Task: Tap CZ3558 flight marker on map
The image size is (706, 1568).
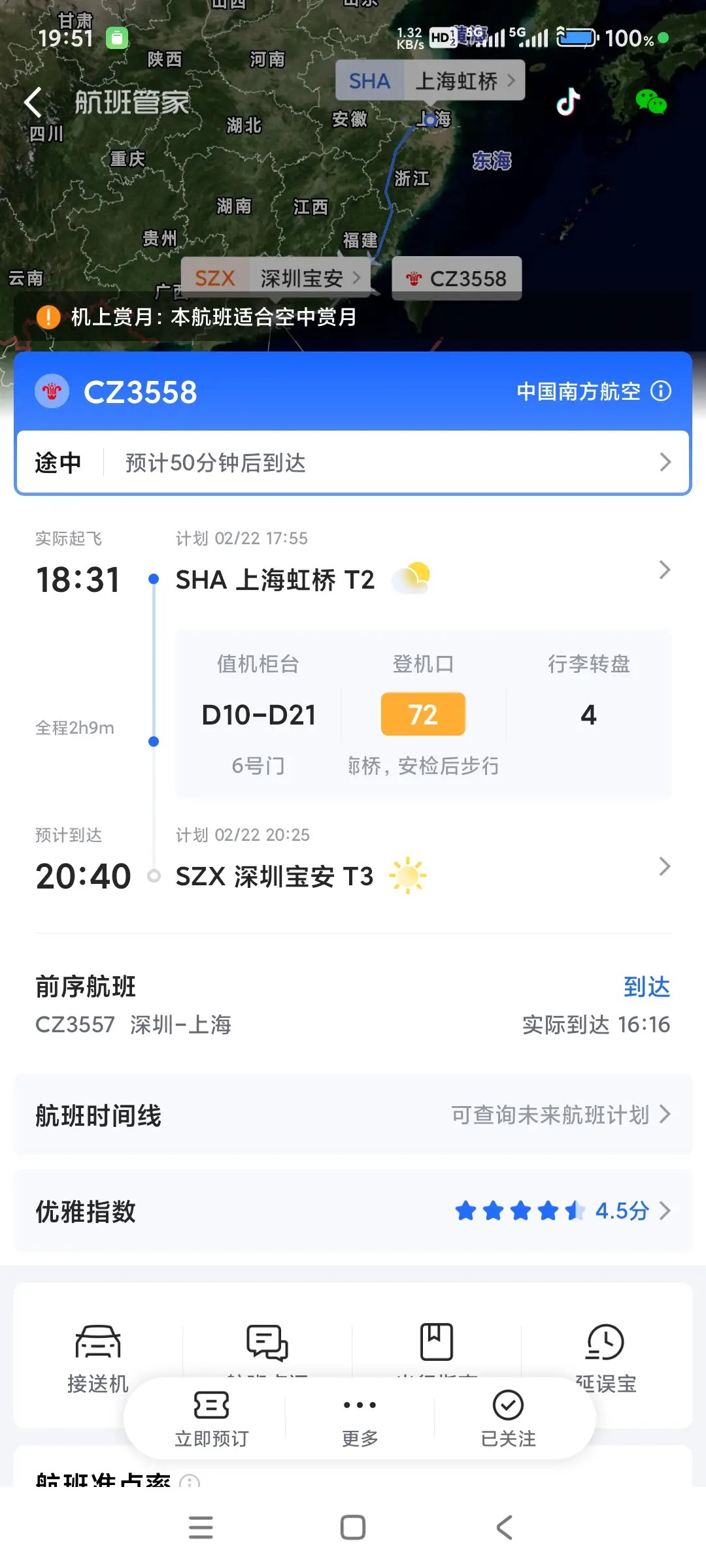Action: pos(456,279)
